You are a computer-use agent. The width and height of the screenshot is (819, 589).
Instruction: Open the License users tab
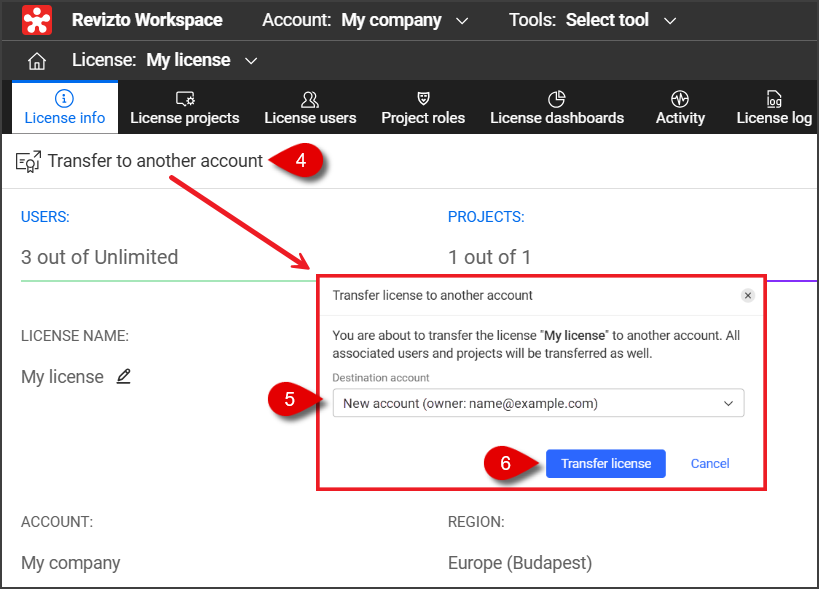point(310,108)
